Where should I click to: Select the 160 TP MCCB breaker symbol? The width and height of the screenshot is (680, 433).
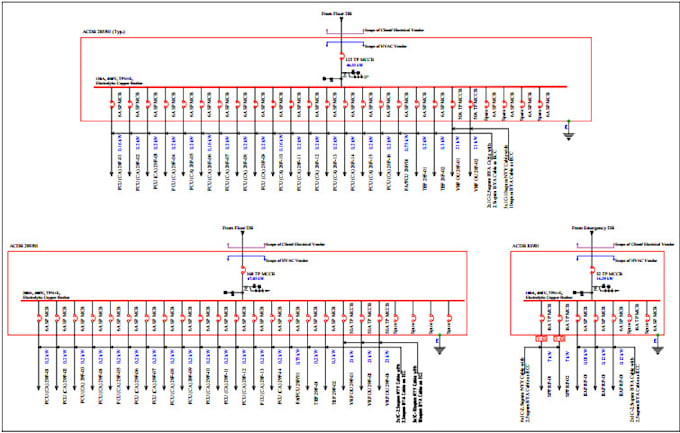[243, 270]
